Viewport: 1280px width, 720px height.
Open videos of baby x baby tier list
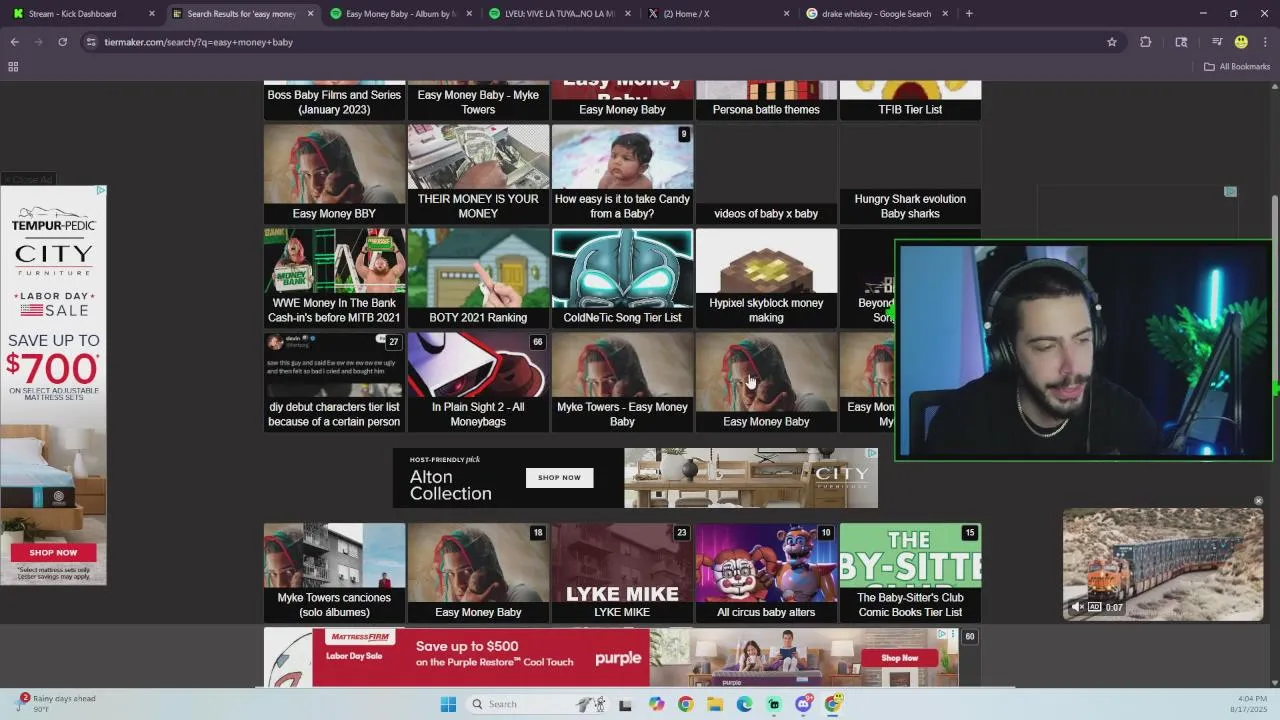tap(766, 174)
